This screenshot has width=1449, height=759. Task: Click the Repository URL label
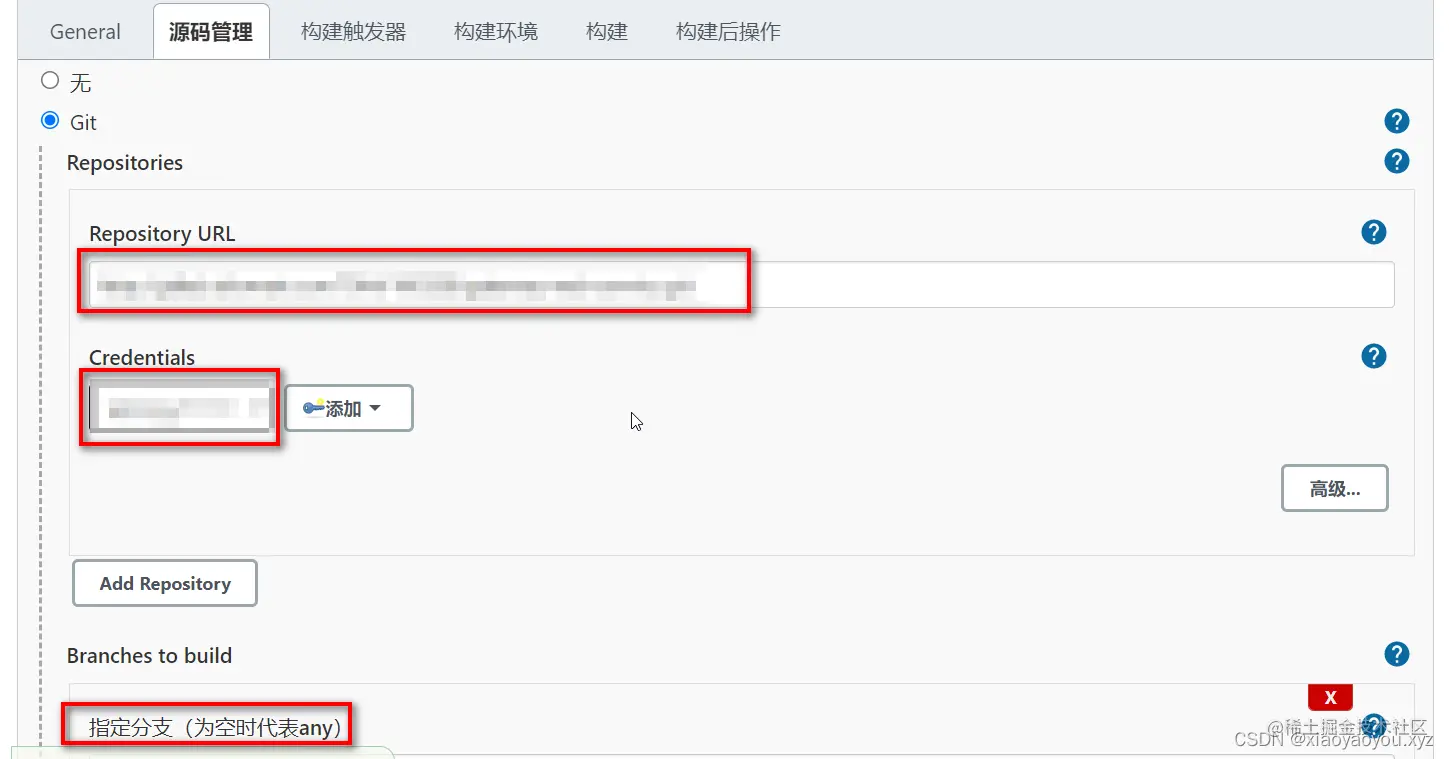click(162, 234)
